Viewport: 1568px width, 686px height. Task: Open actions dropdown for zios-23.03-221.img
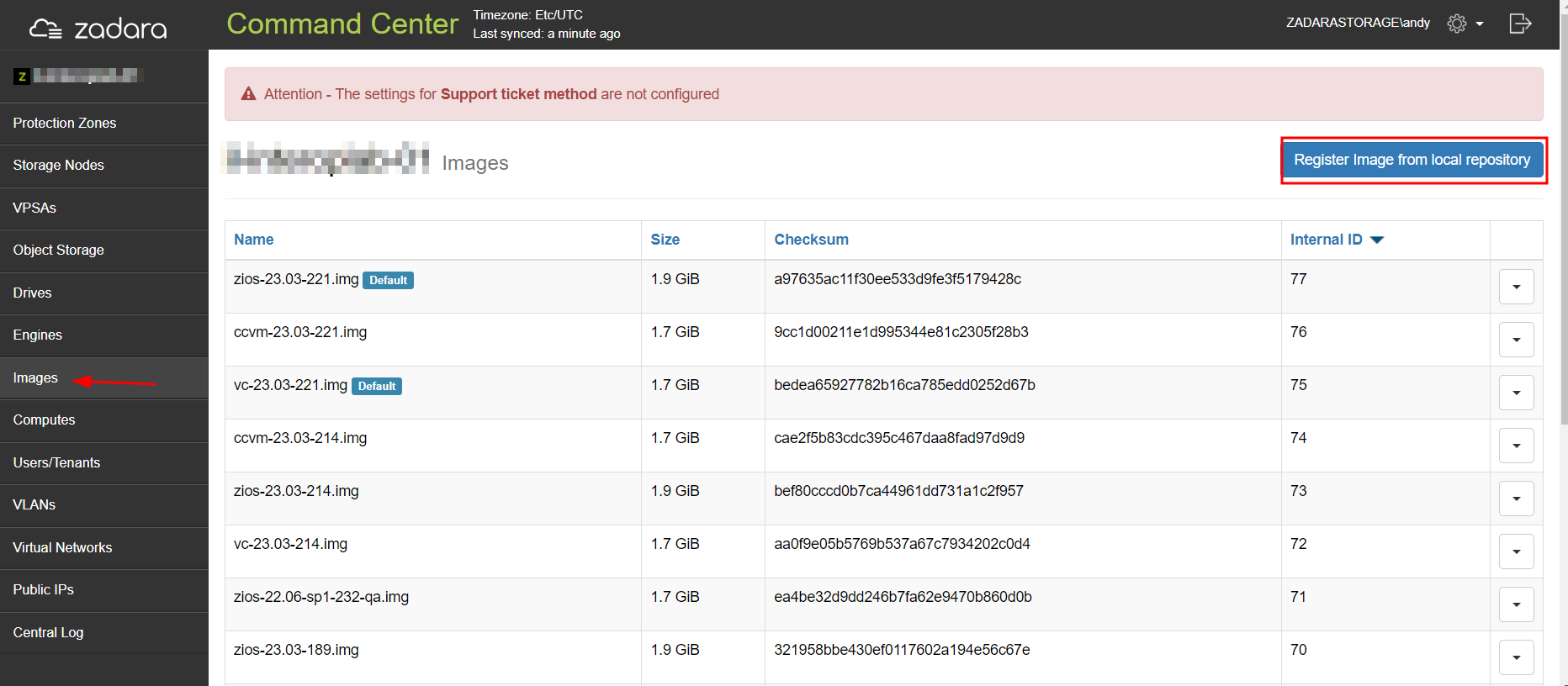pos(1516,287)
